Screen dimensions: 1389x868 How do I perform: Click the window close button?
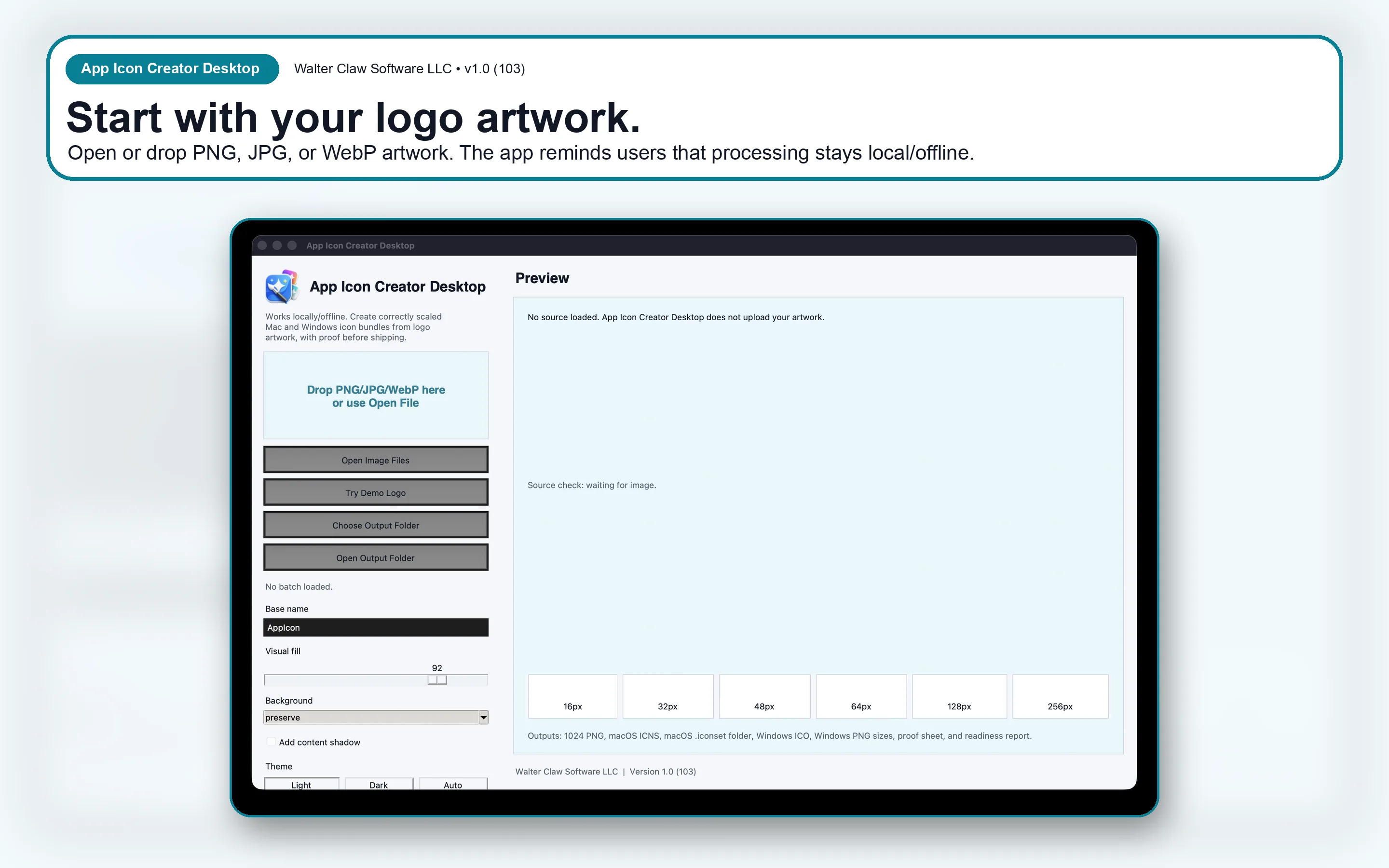(x=262, y=245)
